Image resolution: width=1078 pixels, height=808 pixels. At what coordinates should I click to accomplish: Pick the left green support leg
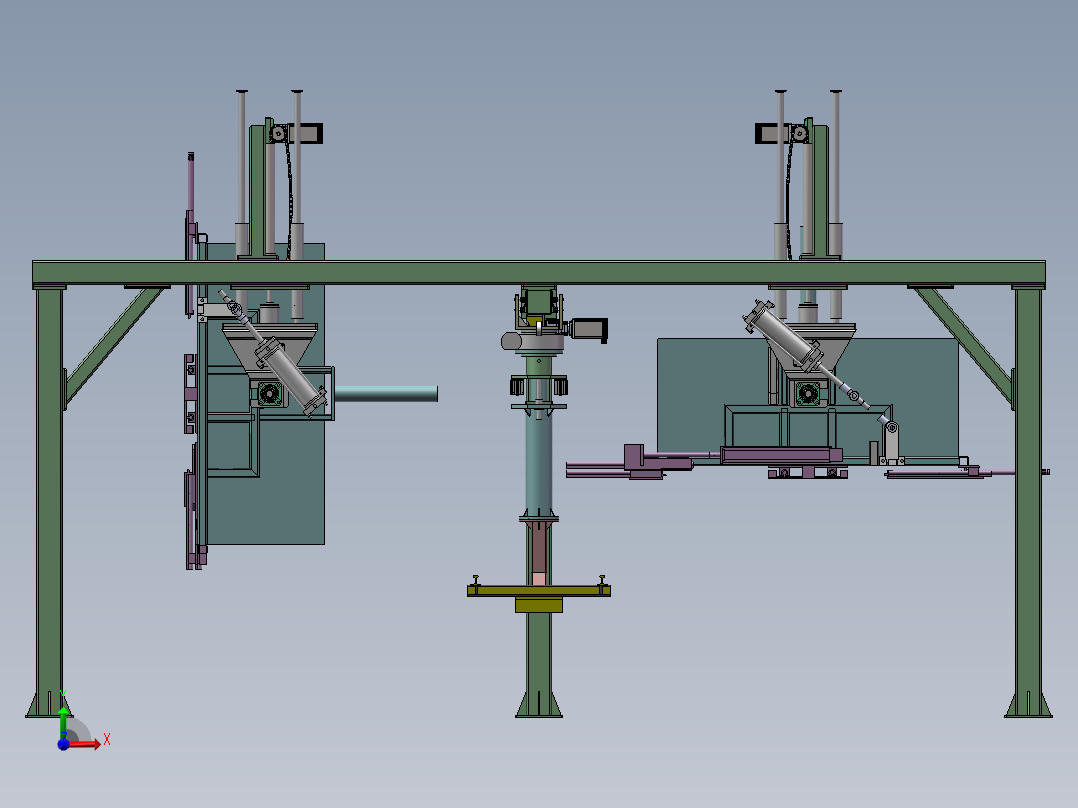49,500
